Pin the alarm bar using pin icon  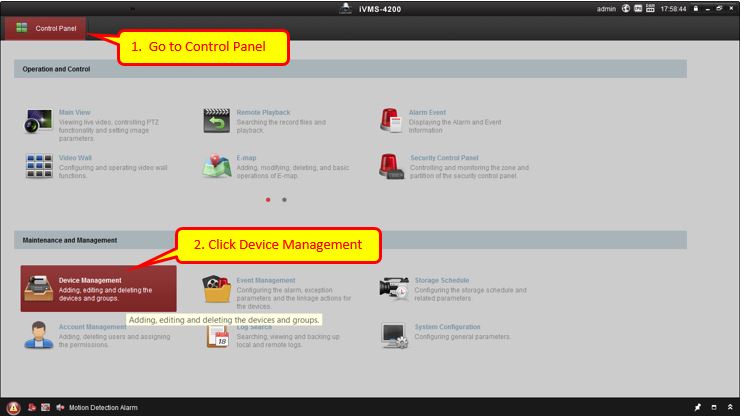click(x=698, y=408)
